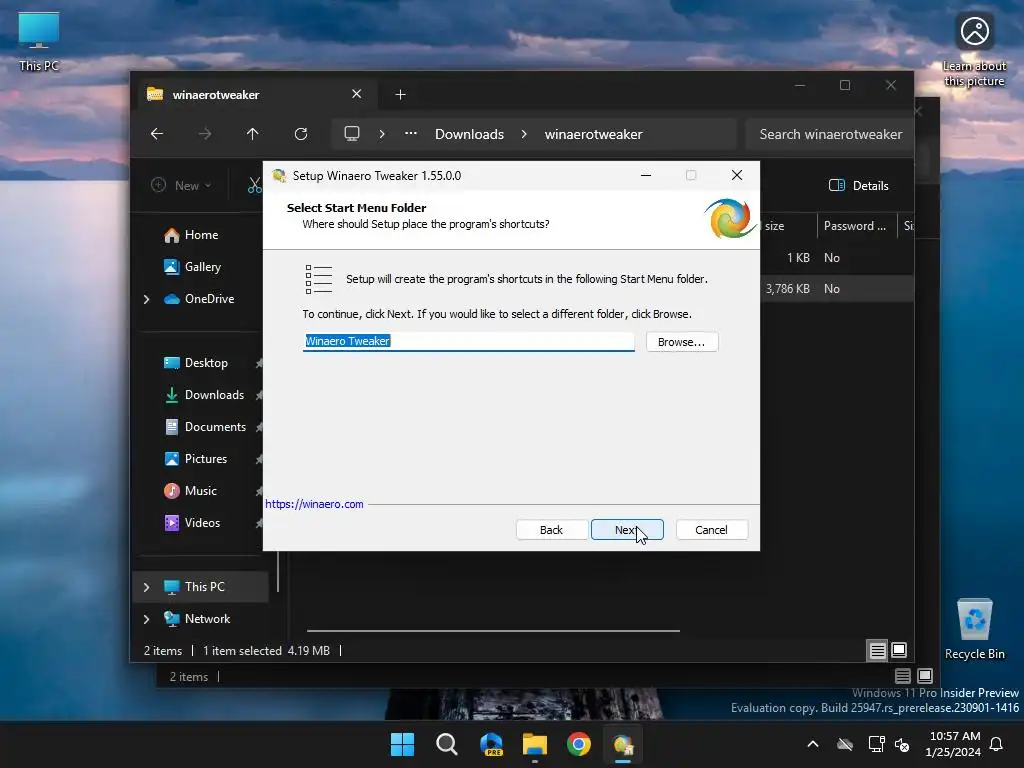The width and height of the screenshot is (1024, 768).
Task: Launch Microsoft Edge Preview from taskbar
Action: pos(491,744)
